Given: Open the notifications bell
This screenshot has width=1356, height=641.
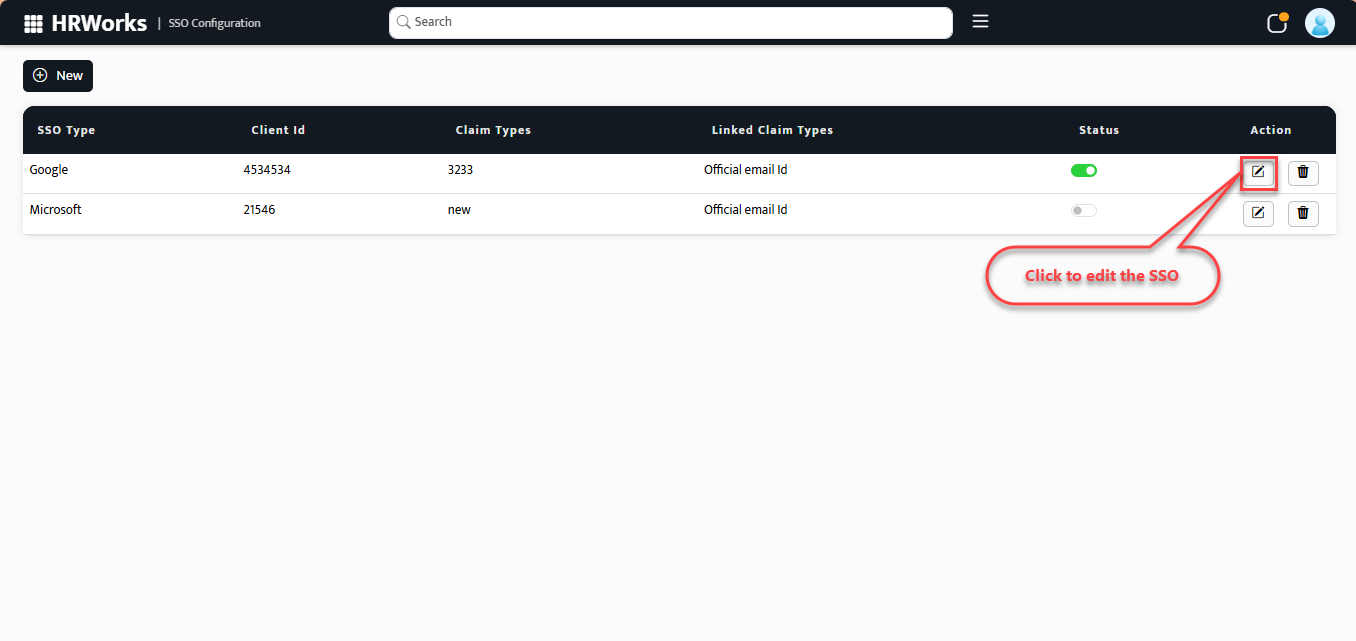Looking at the screenshot, I should tap(1276, 22).
